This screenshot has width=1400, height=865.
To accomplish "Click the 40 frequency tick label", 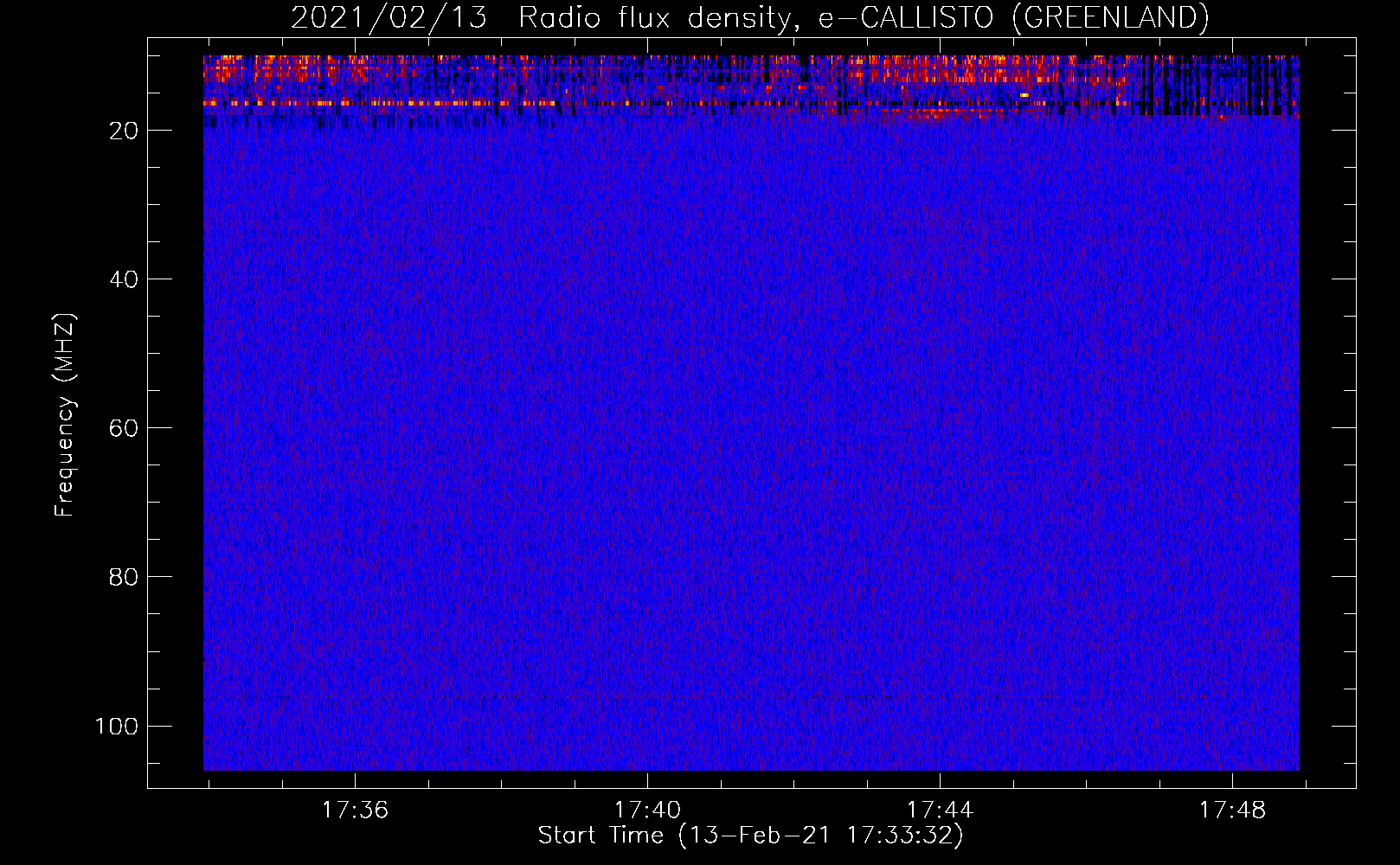I will coord(124,279).
